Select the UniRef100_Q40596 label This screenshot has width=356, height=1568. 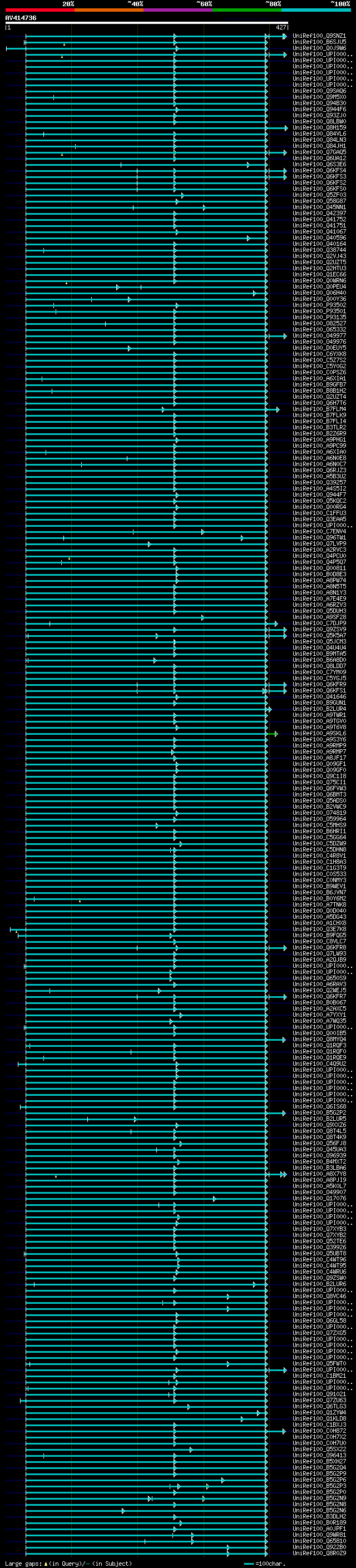[x=319, y=238]
